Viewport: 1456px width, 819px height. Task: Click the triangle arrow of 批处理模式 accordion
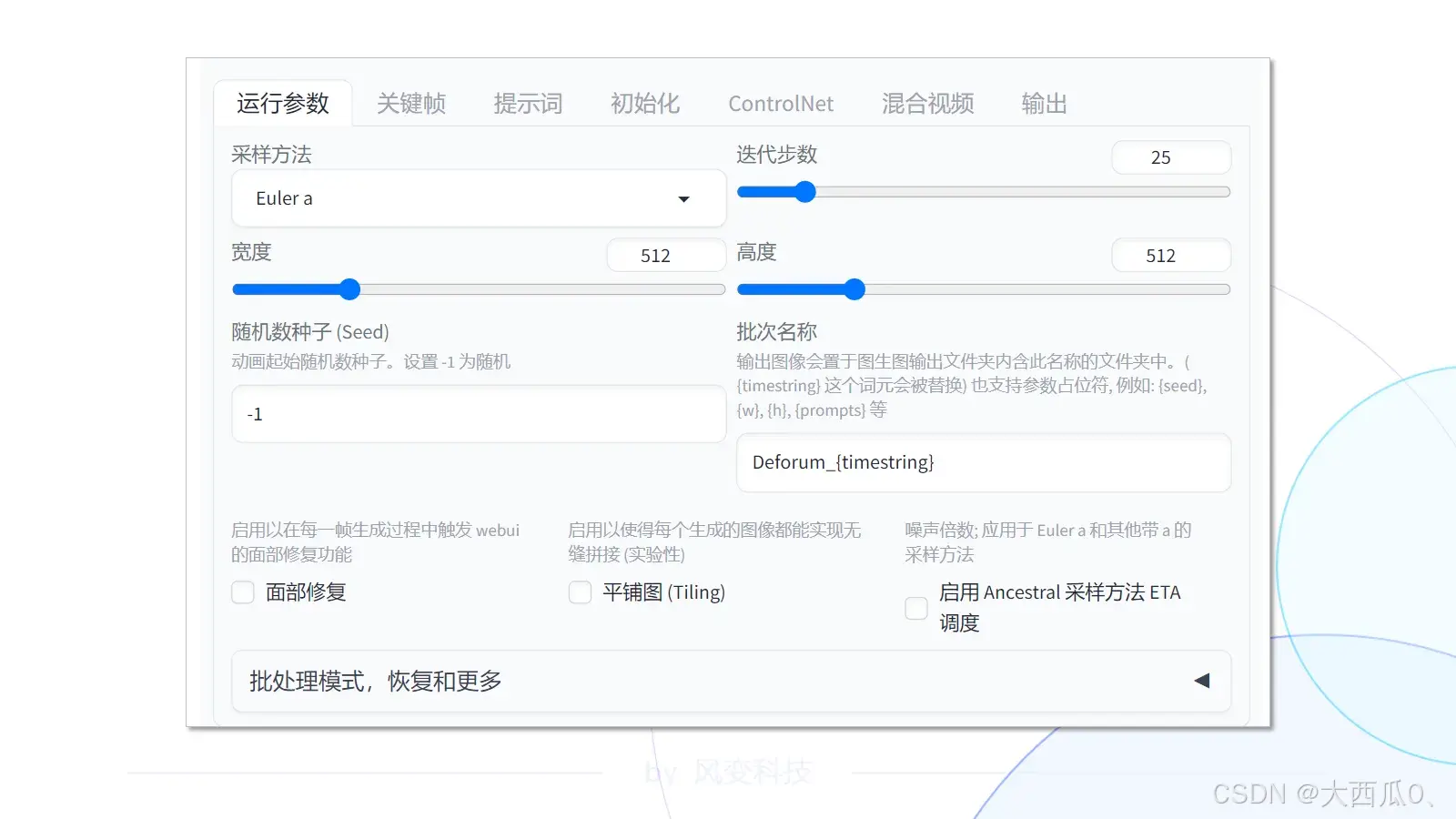pyautogui.click(x=1202, y=681)
